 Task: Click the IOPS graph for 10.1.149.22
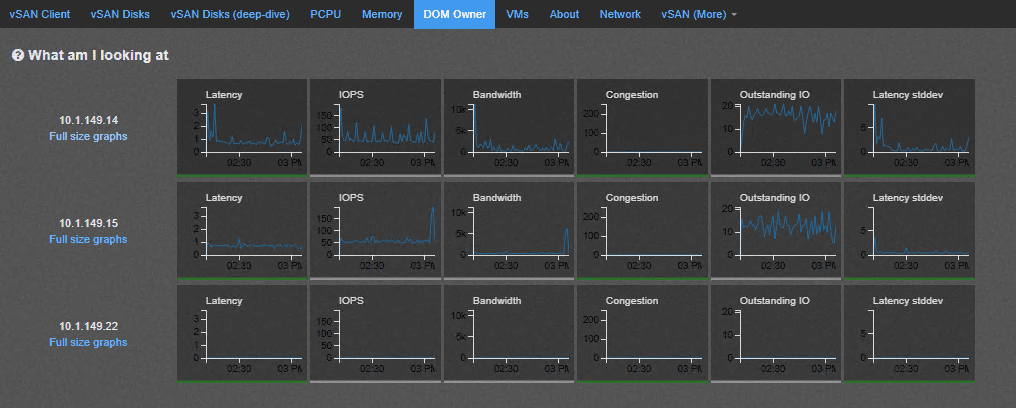pyautogui.click(x=376, y=334)
